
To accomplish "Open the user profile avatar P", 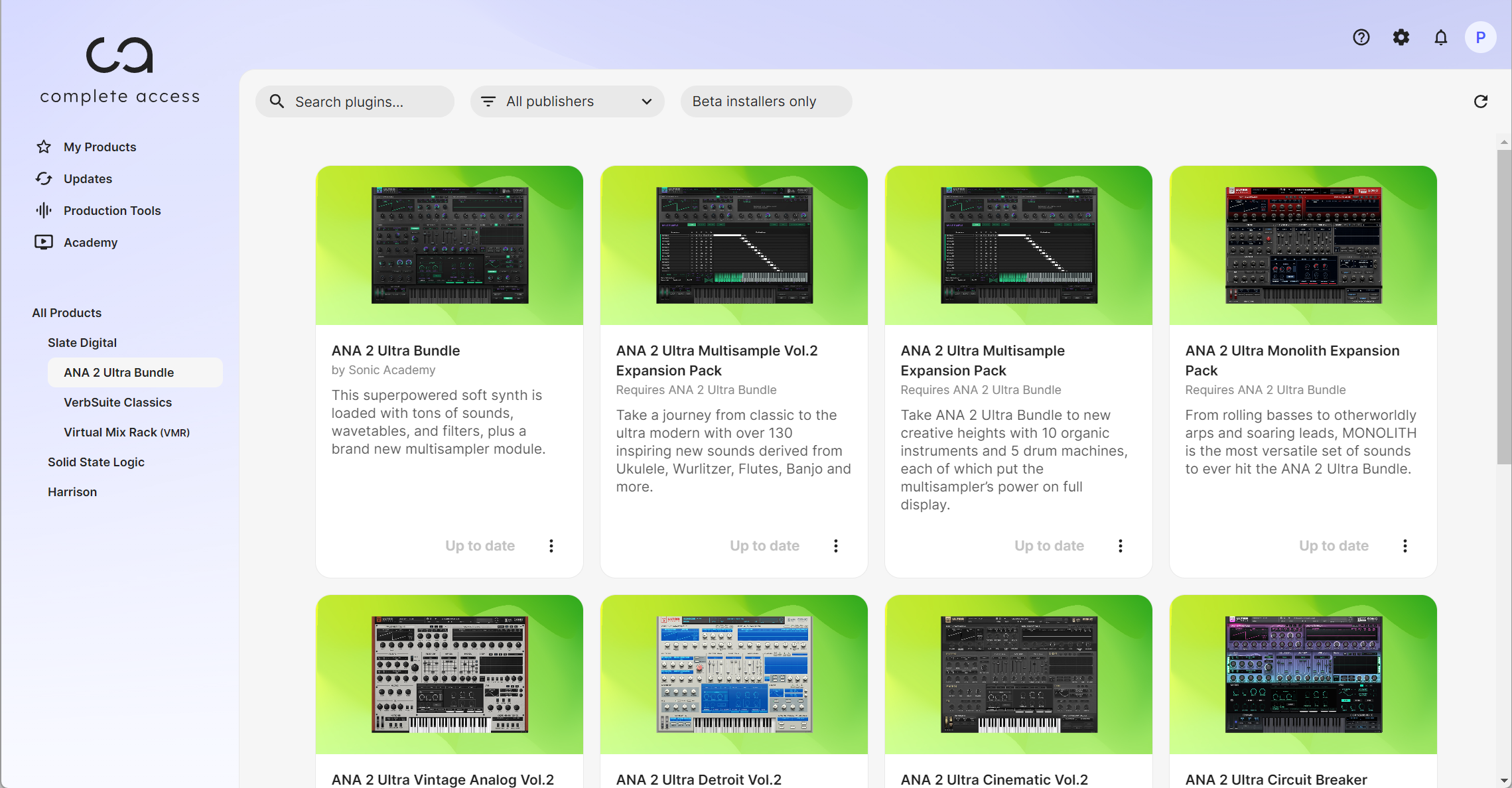I will (x=1480, y=37).
